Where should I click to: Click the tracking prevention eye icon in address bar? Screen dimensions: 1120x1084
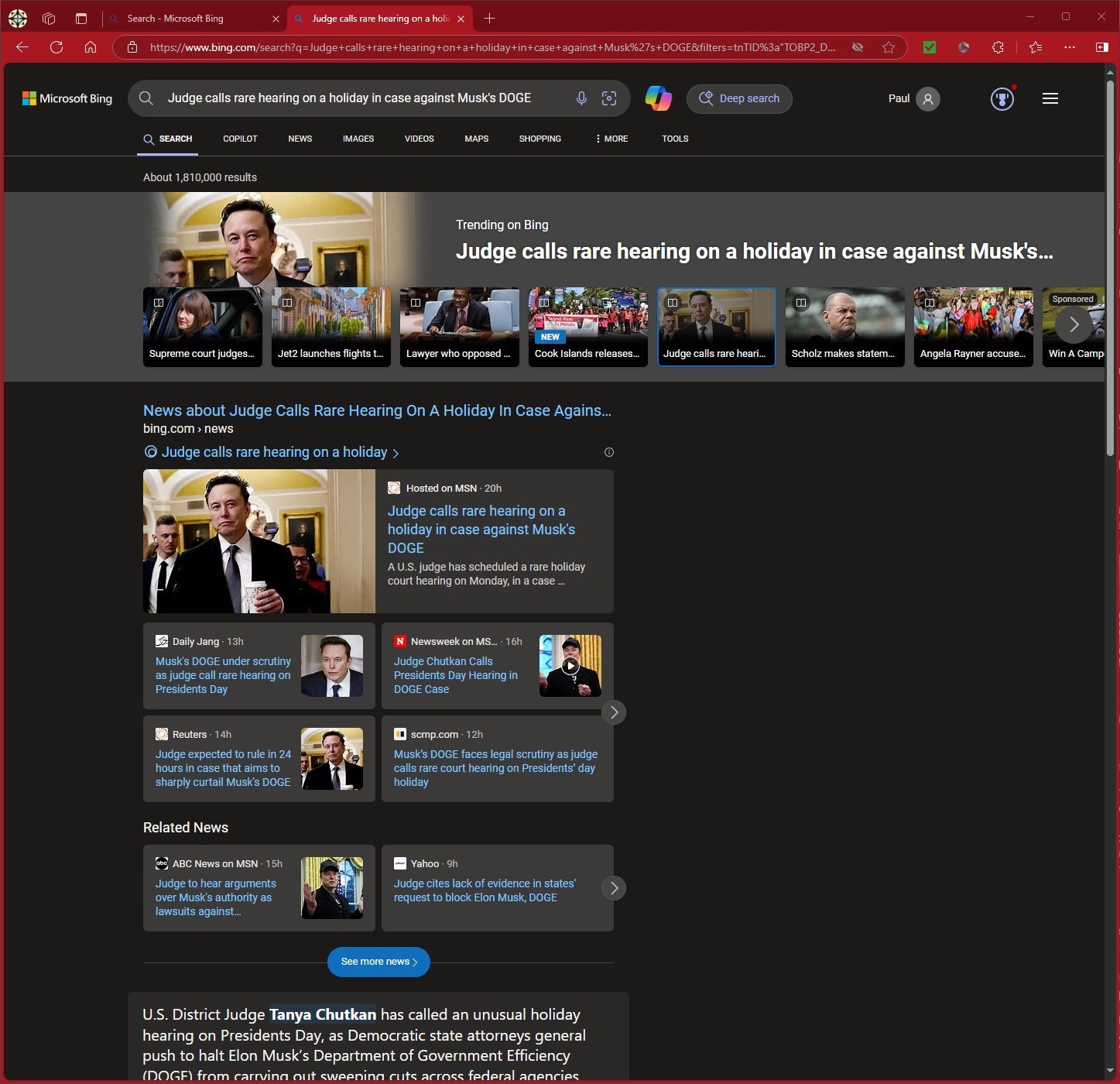(x=858, y=47)
